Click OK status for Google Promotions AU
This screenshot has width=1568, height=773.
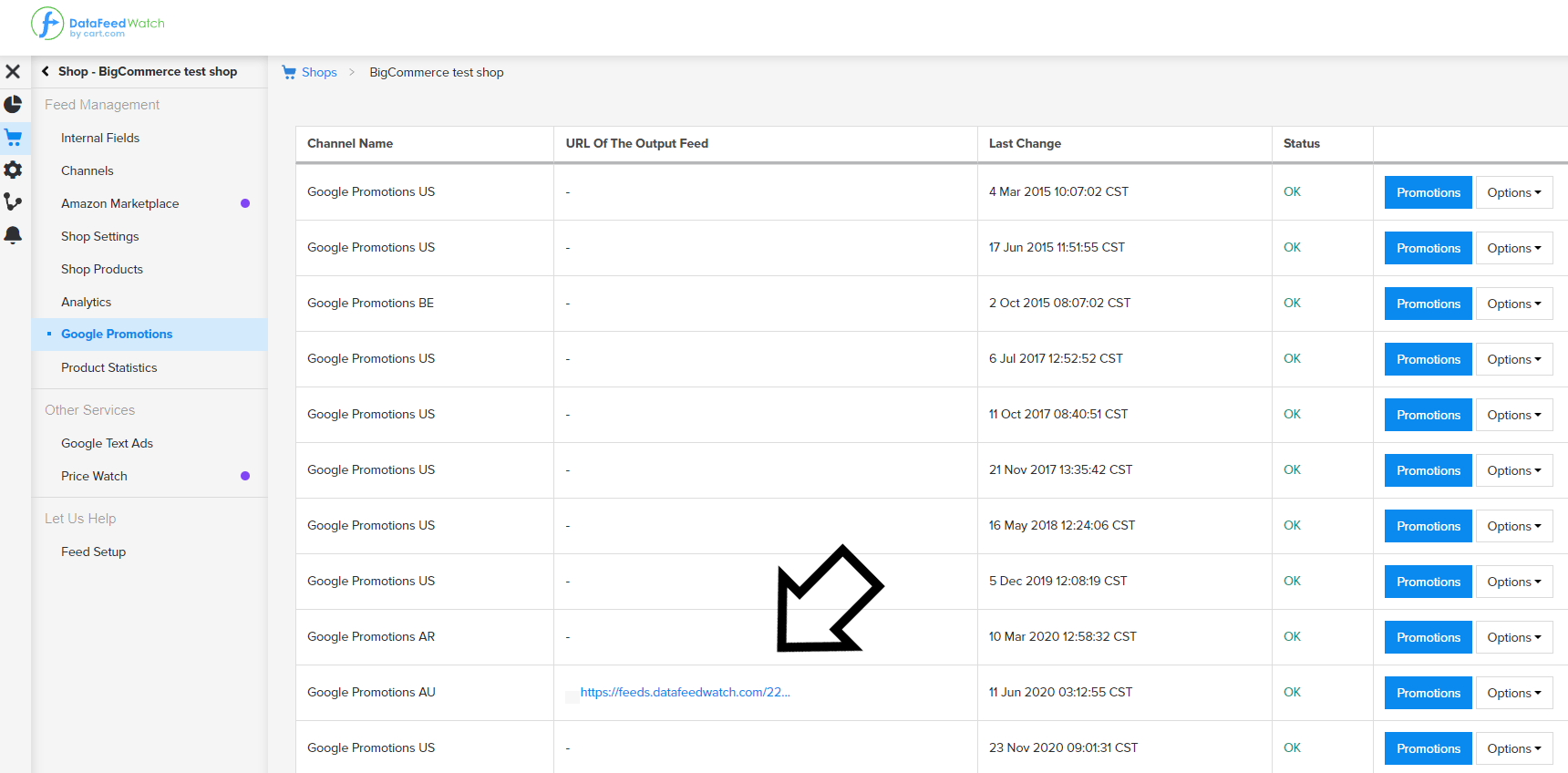tap(1292, 692)
